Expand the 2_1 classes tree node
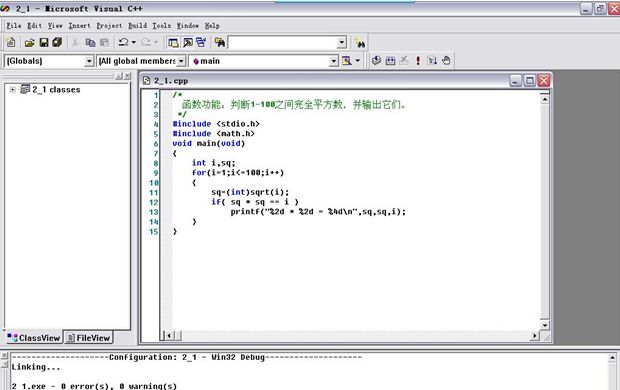620x390 pixels. [13, 90]
